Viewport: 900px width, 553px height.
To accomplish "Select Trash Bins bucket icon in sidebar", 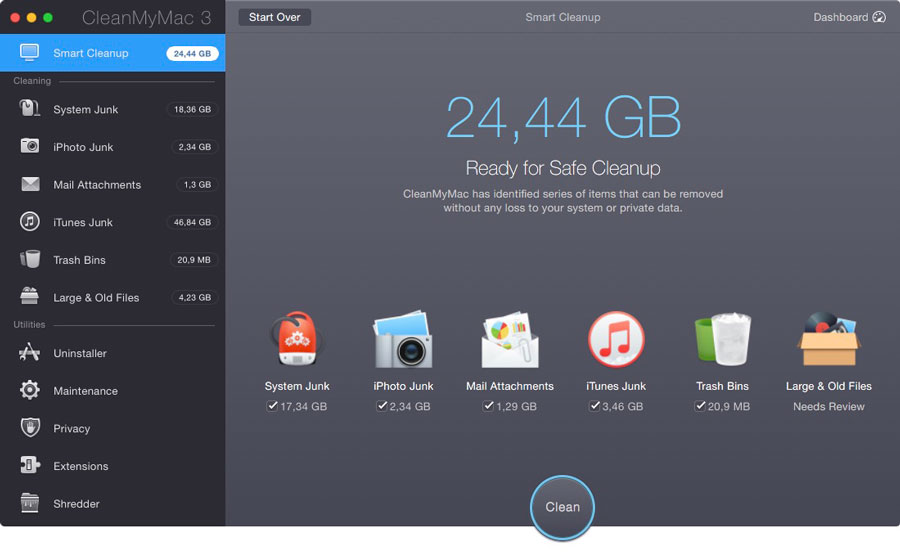I will click(30, 259).
